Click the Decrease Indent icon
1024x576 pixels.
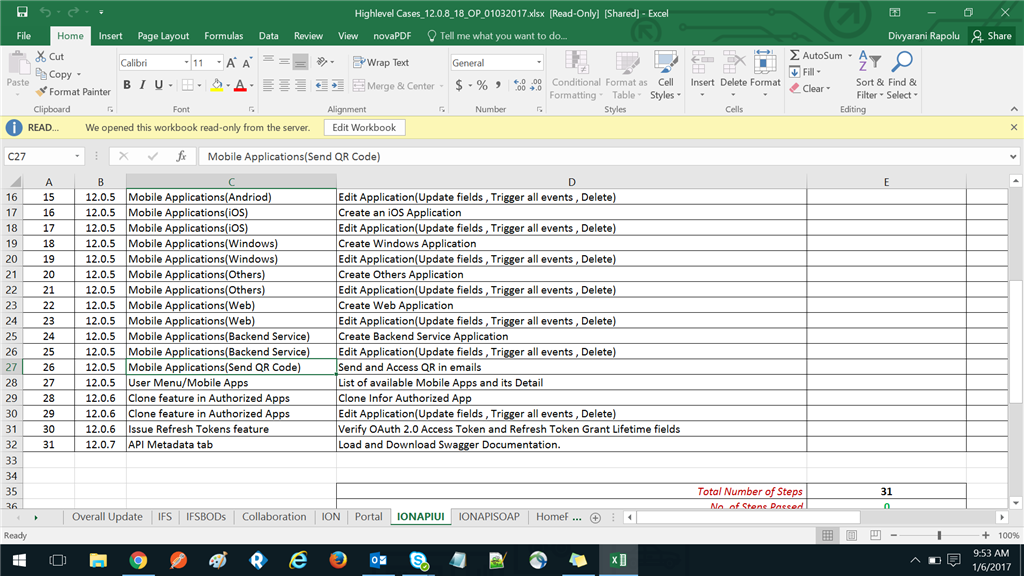tap(321, 85)
